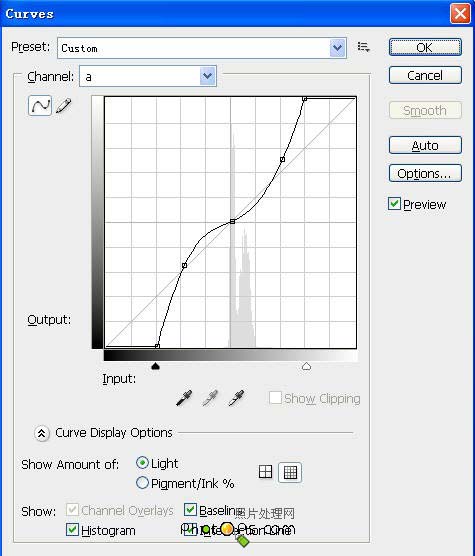This screenshot has width=475, height=556.
Task: Pick the gray point eyedropper
Action: tap(210, 398)
